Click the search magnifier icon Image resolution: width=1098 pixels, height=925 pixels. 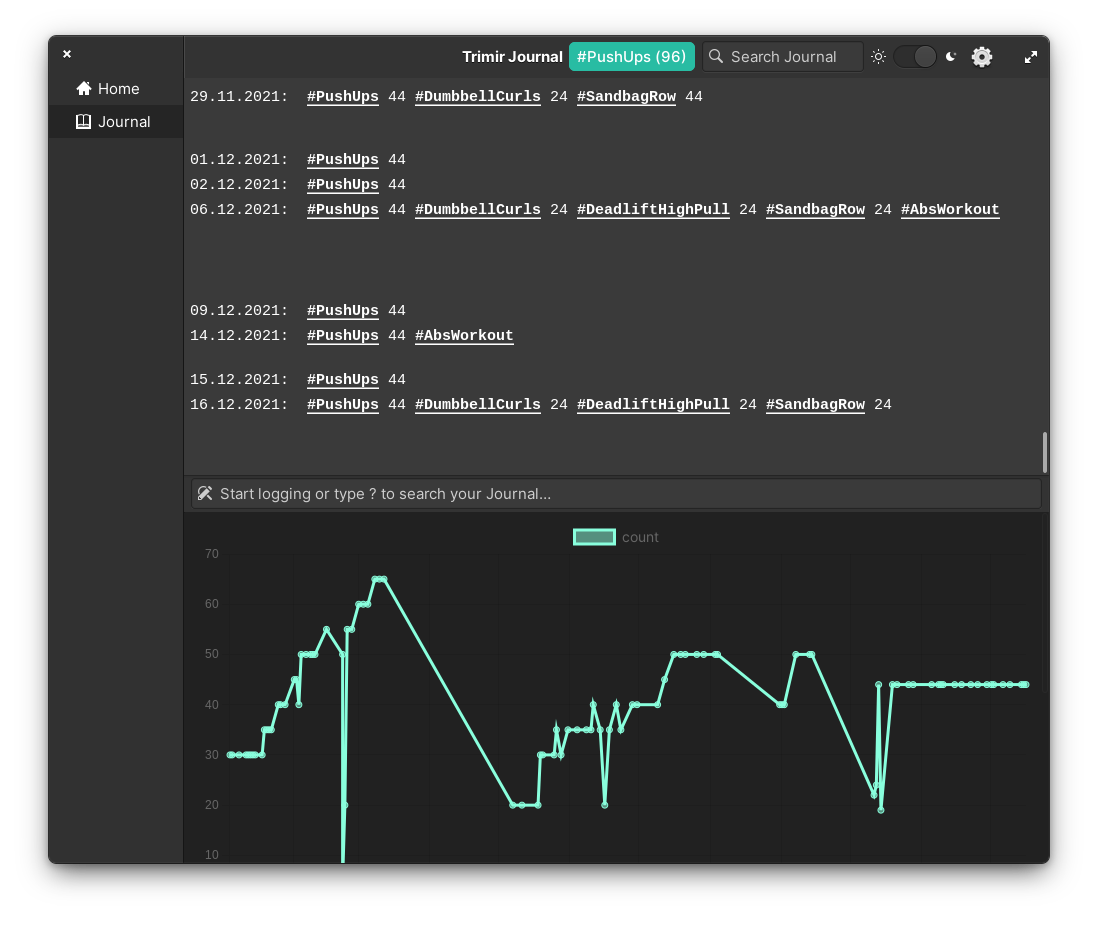tap(716, 56)
